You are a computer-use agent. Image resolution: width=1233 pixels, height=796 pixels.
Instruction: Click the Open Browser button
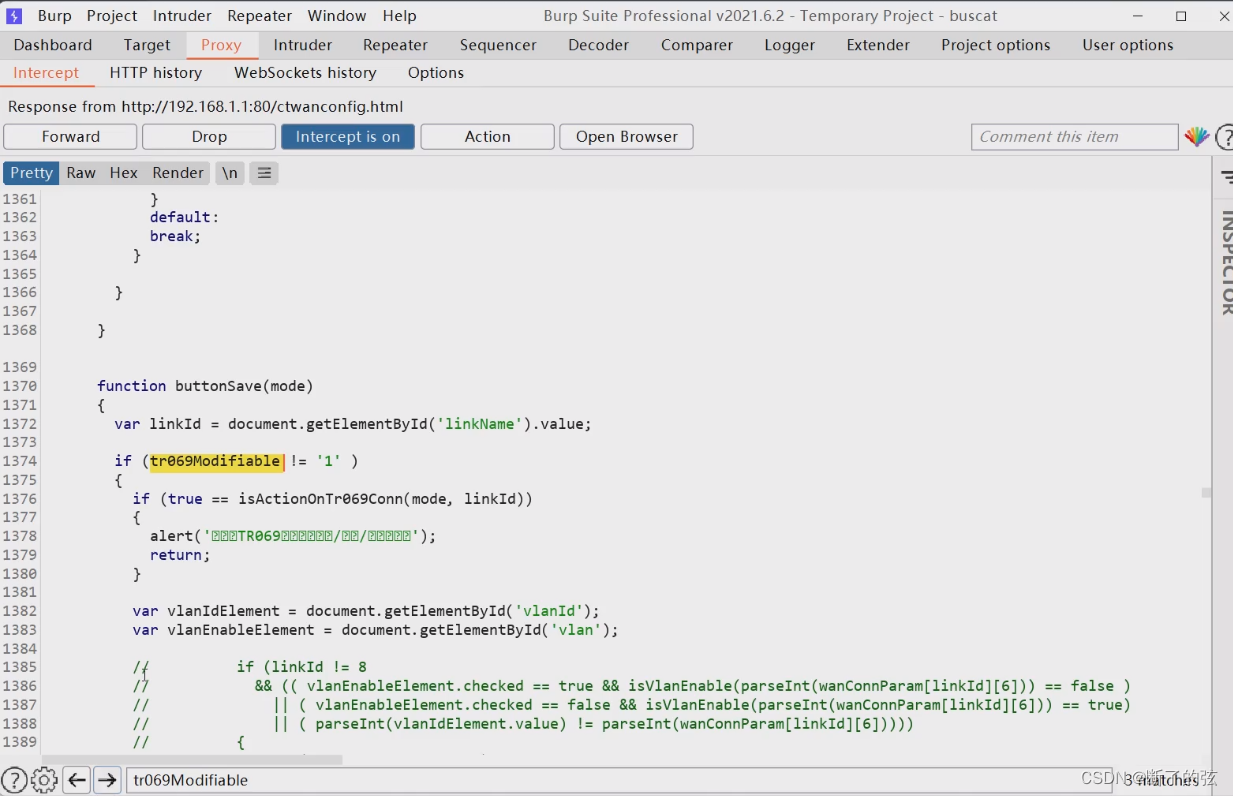tap(626, 137)
